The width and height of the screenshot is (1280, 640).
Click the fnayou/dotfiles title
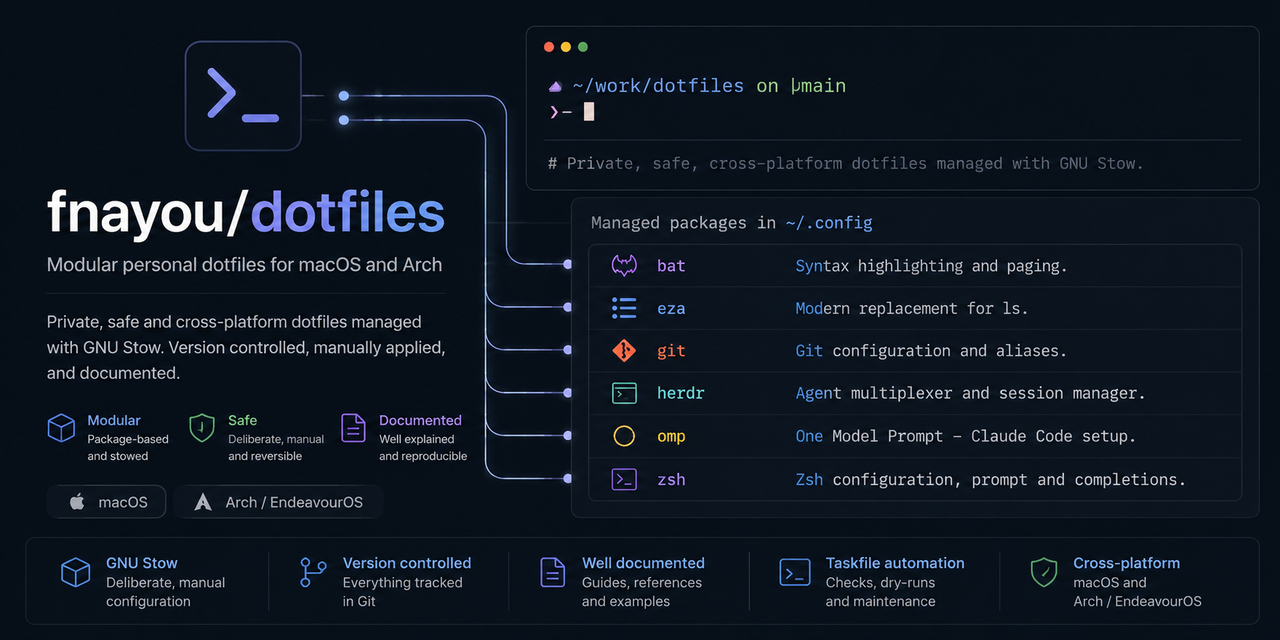tap(246, 212)
